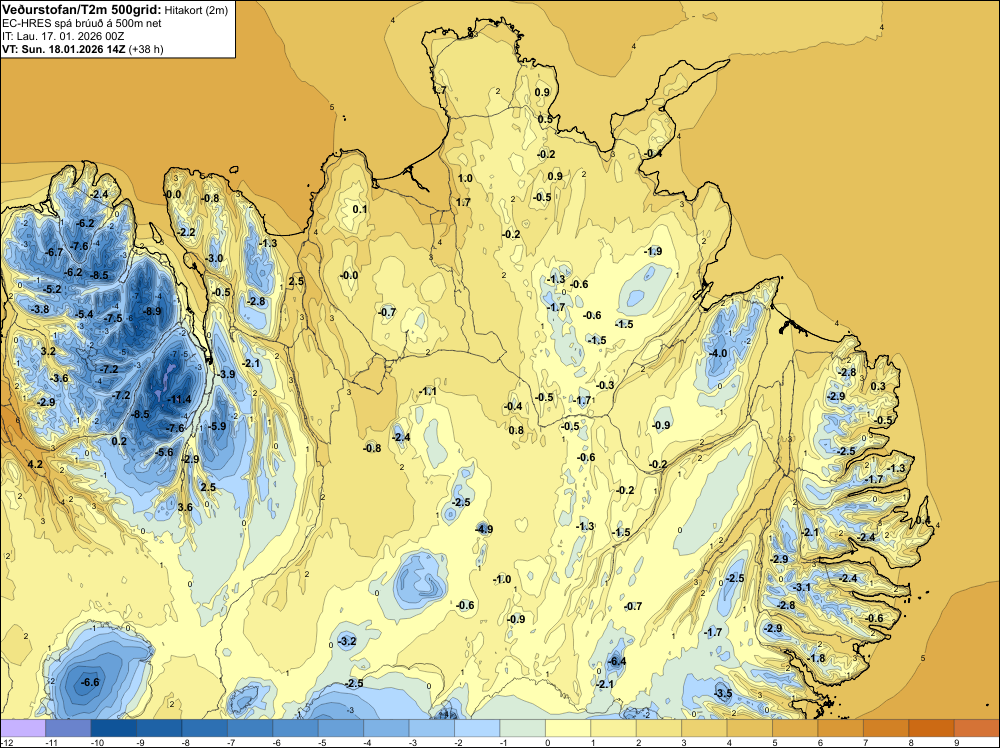Click the temperature value '-6.4'
Screen dimensions: 1000x748
(x=617, y=661)
